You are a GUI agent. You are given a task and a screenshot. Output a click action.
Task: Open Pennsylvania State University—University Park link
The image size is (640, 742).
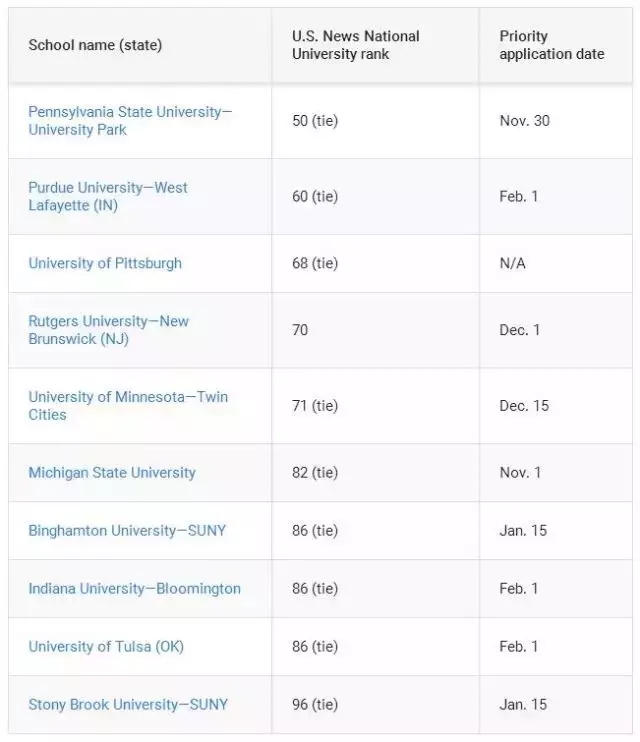129,121
